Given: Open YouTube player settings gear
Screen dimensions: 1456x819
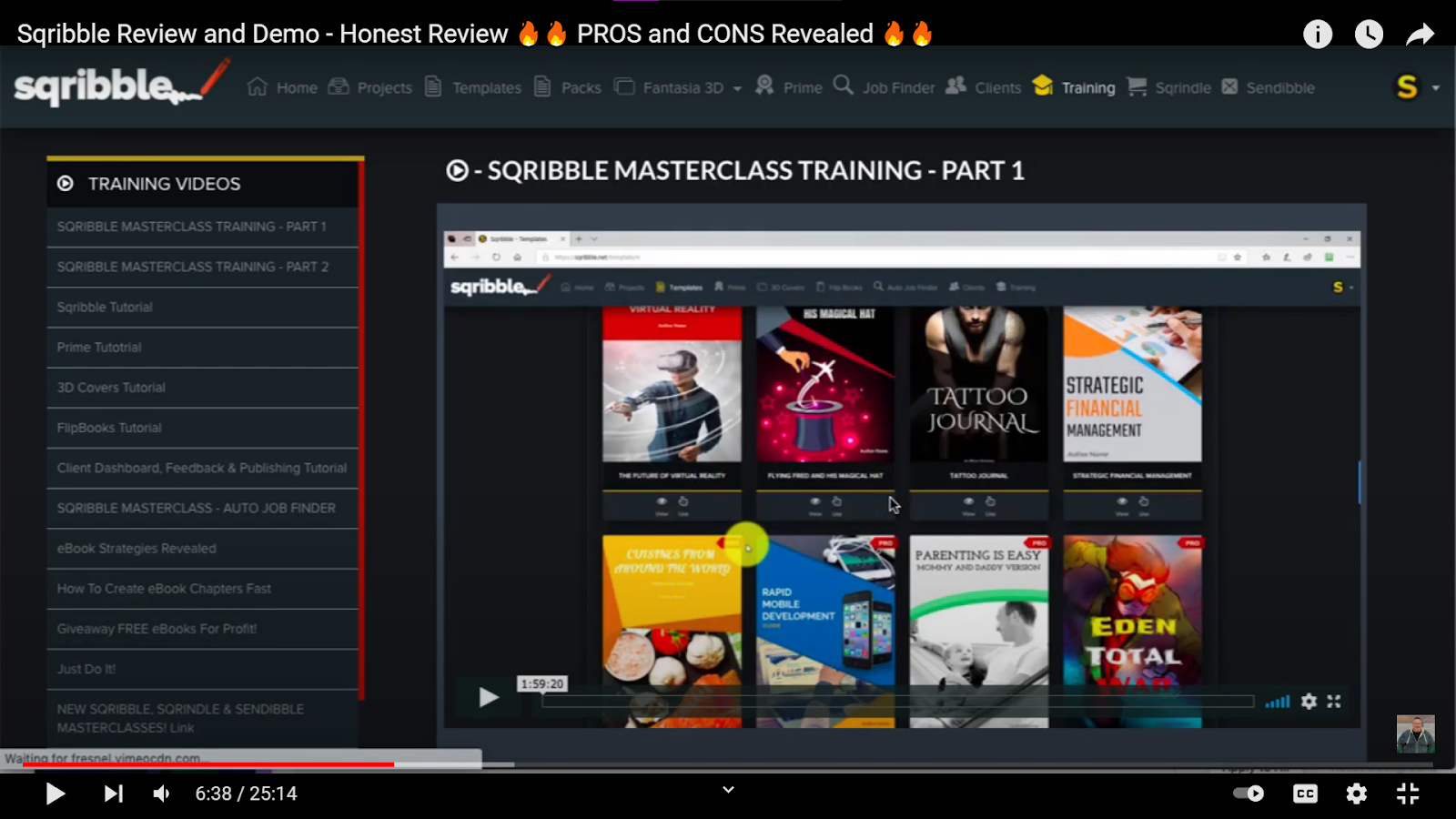Looking at the screenshot, I should [x=1357, y=794].
